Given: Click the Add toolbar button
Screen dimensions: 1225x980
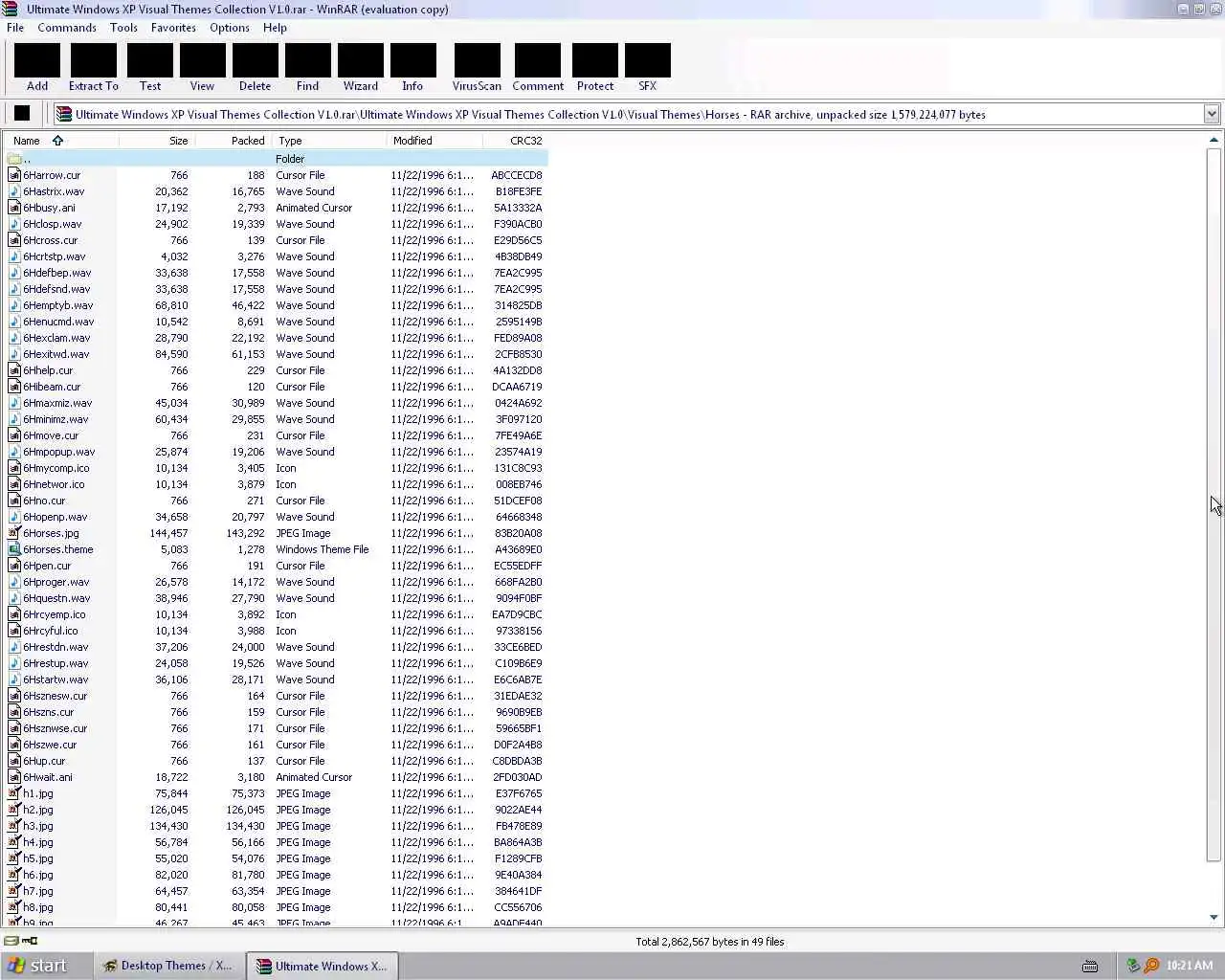Looking at the screenshot, I should (37, 67).
